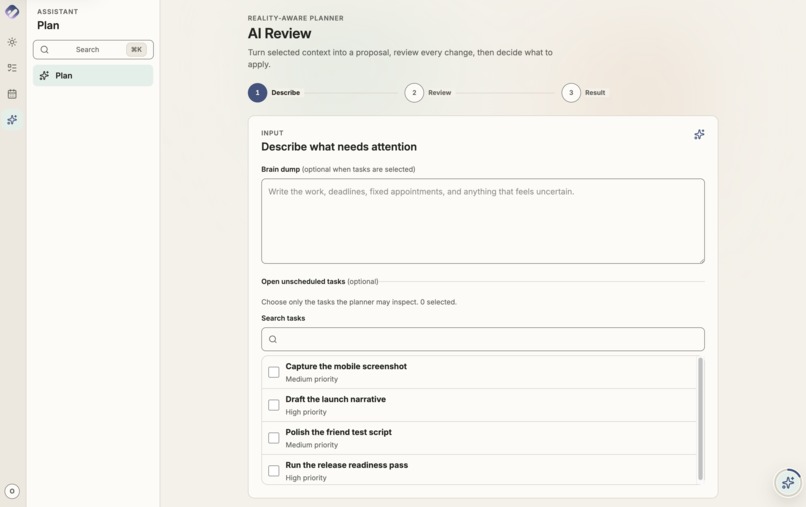
Task: Click 'Medium priority' under Capture the mobile screenshot
Action: 312,379
